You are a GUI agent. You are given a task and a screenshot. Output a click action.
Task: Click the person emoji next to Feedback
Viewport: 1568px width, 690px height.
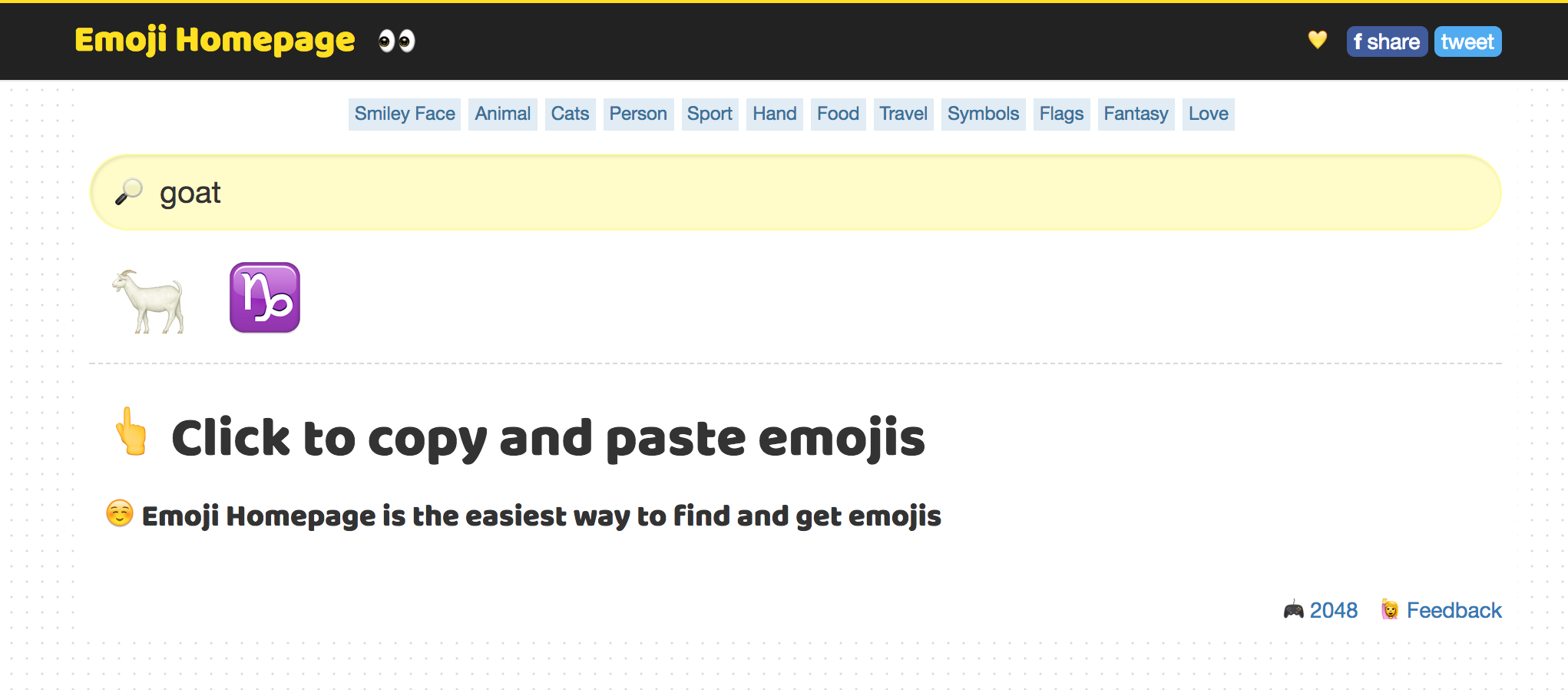point(1390,610)
